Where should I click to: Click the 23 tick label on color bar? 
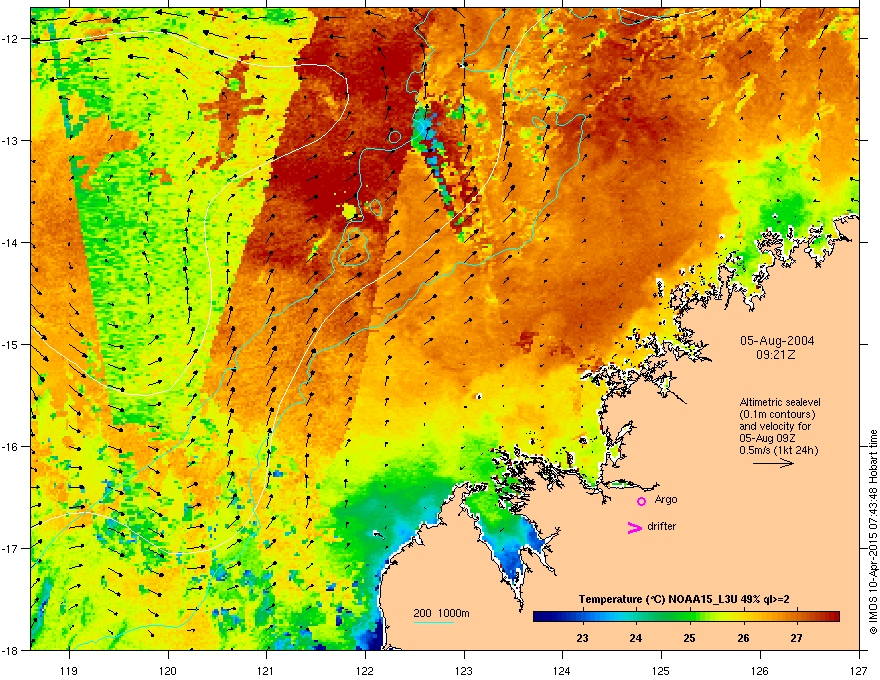click(x=582, y=638)
